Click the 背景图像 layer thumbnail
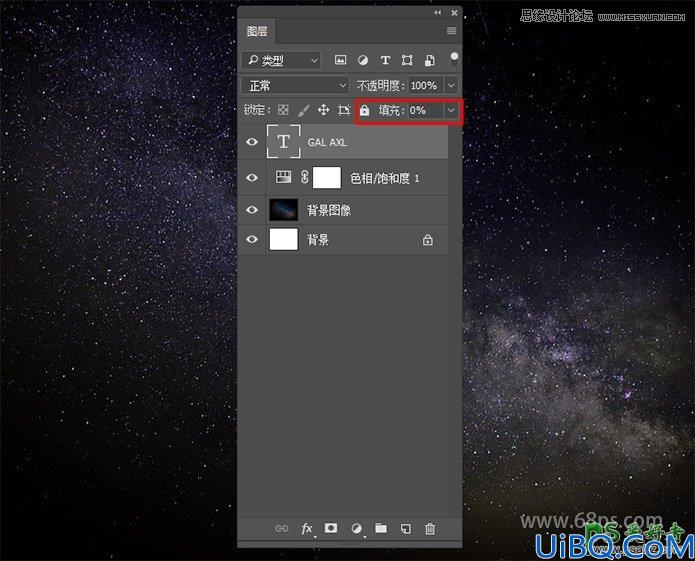 click(x=284, y=210)
